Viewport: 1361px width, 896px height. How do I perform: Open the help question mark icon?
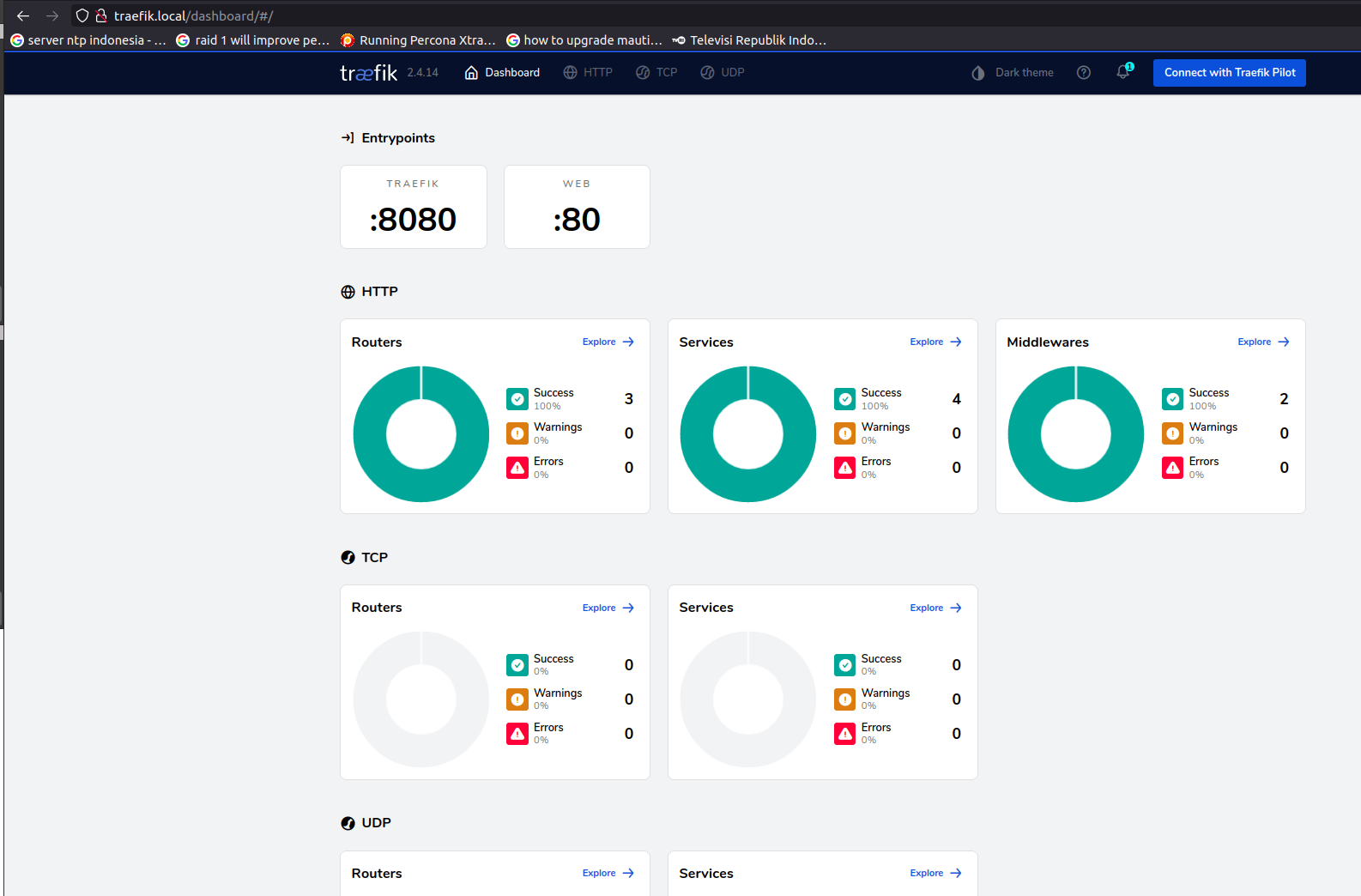coord(1084,73)
